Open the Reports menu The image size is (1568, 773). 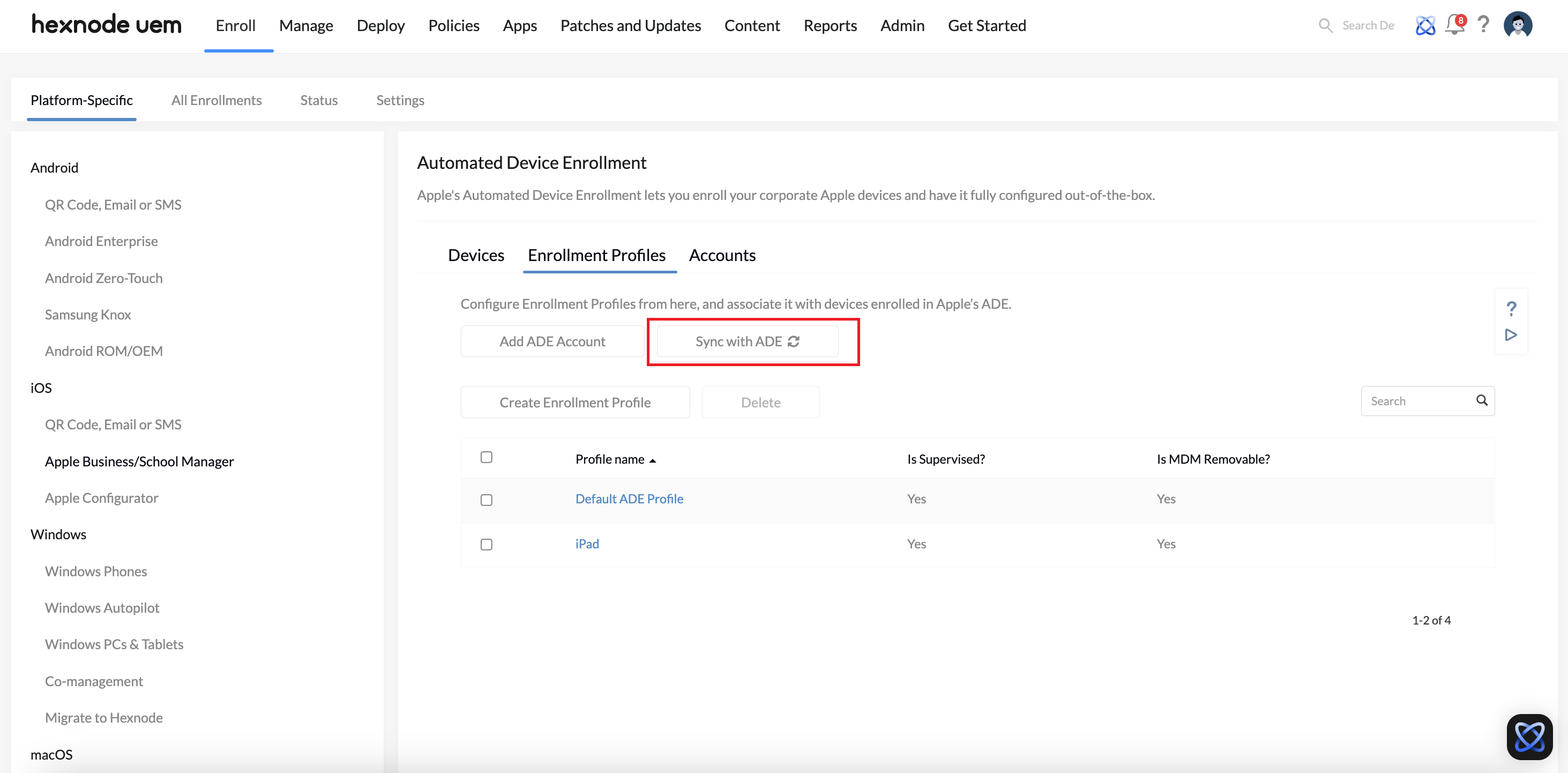pyautogui.click(x=830, y=26)
